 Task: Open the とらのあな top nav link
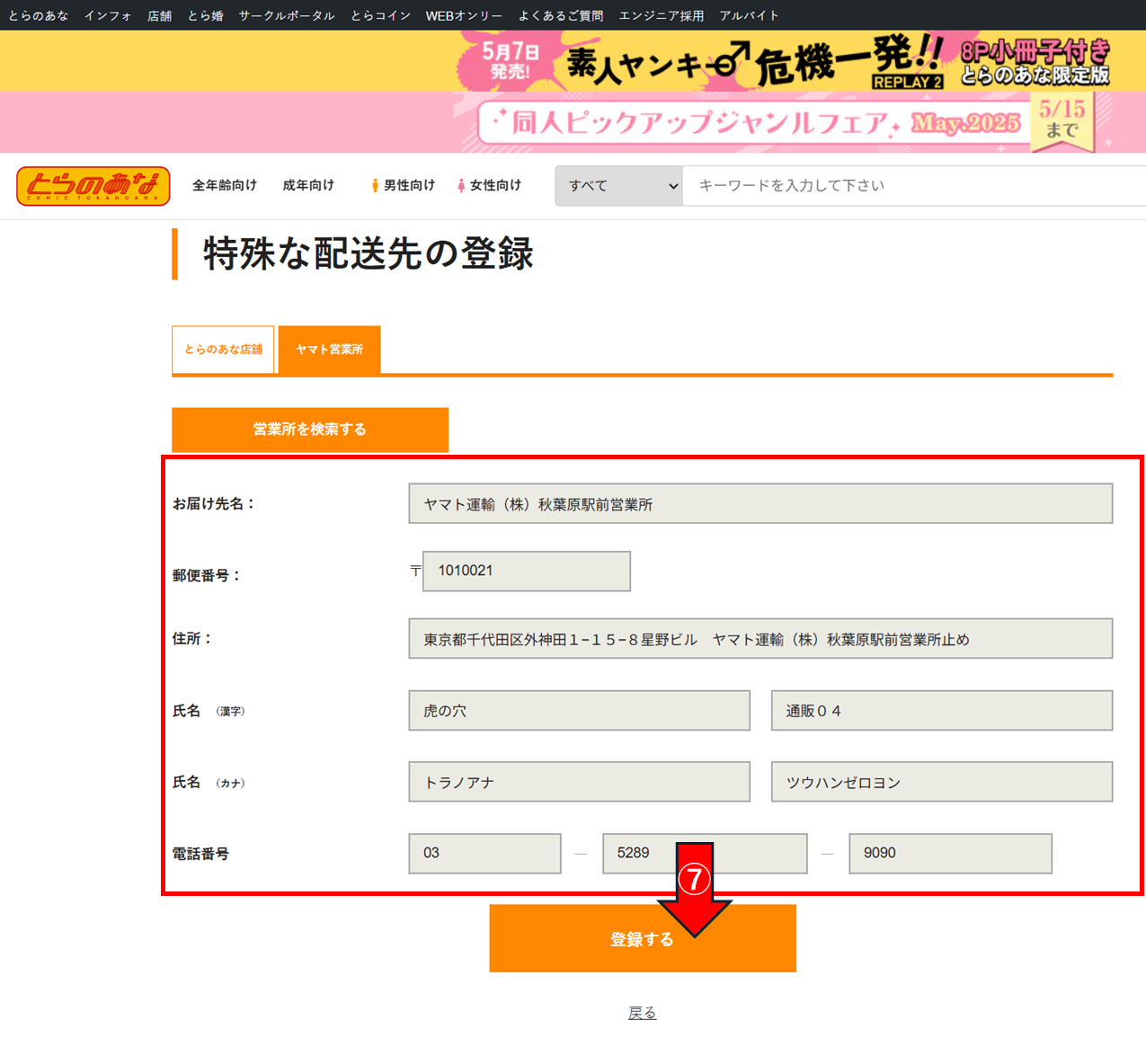click(x=39, y=15)
